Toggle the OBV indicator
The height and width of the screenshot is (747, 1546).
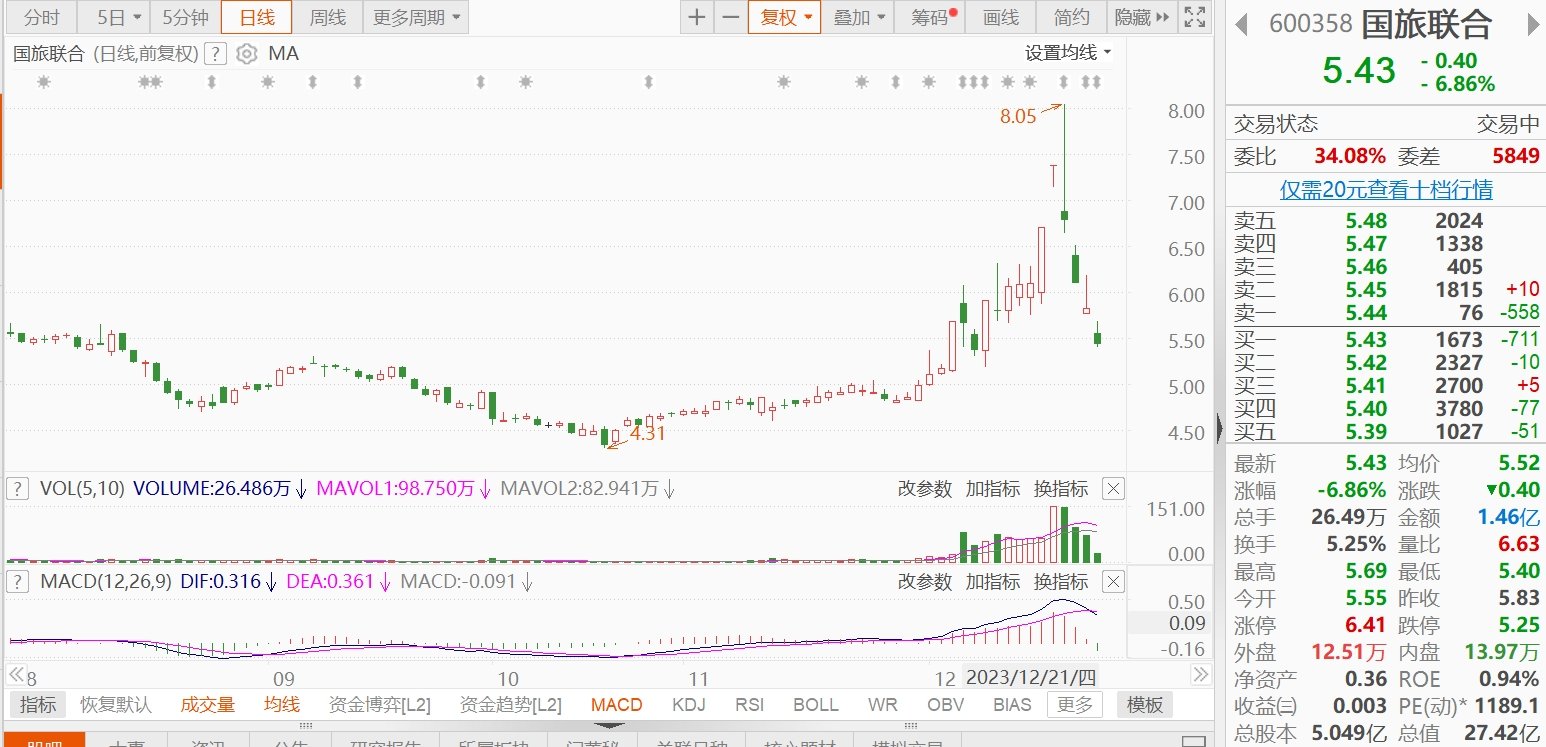(945, 705)
